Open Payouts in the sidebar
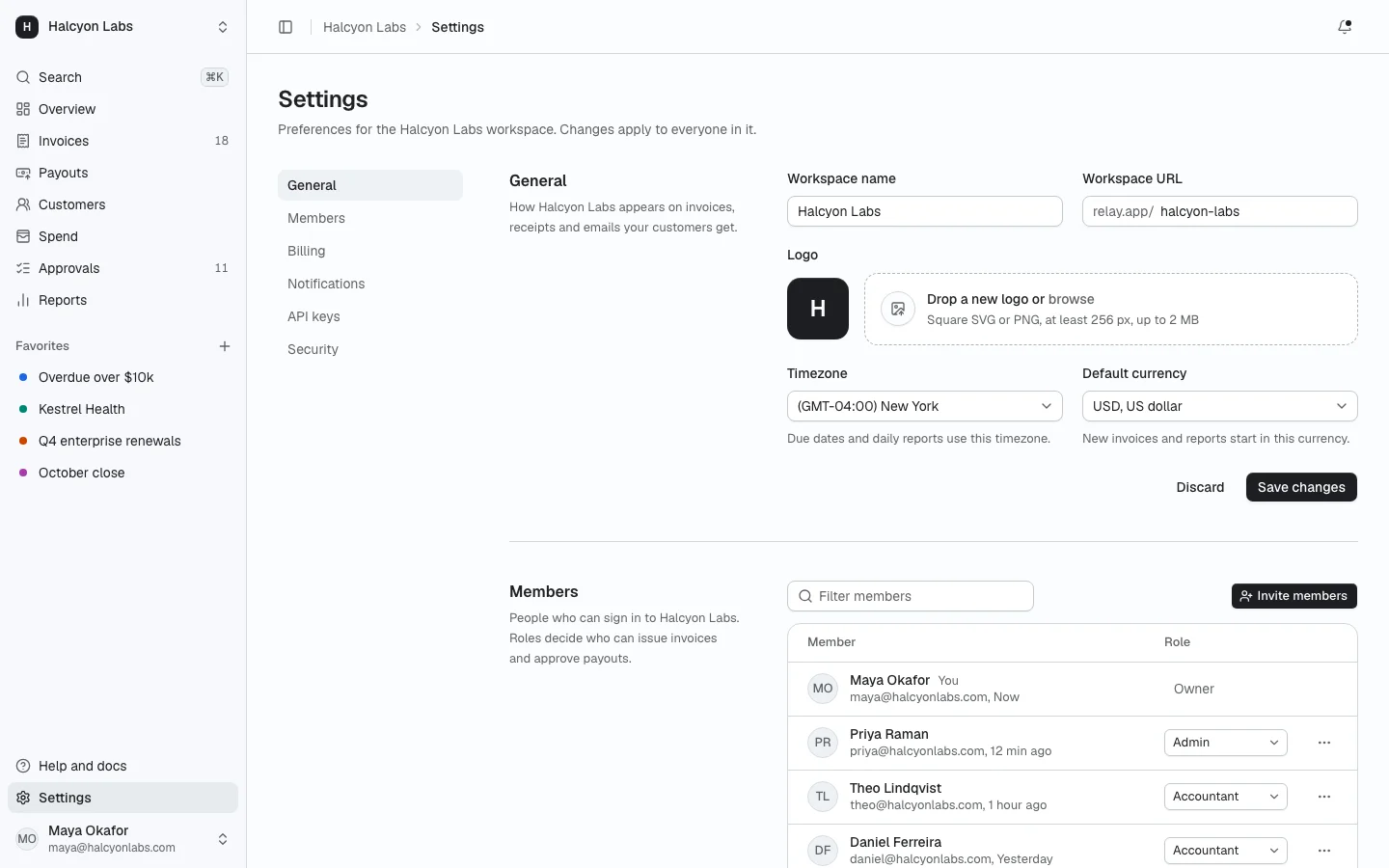This screenshot has width=1389, height=868. tap(123, 173)
